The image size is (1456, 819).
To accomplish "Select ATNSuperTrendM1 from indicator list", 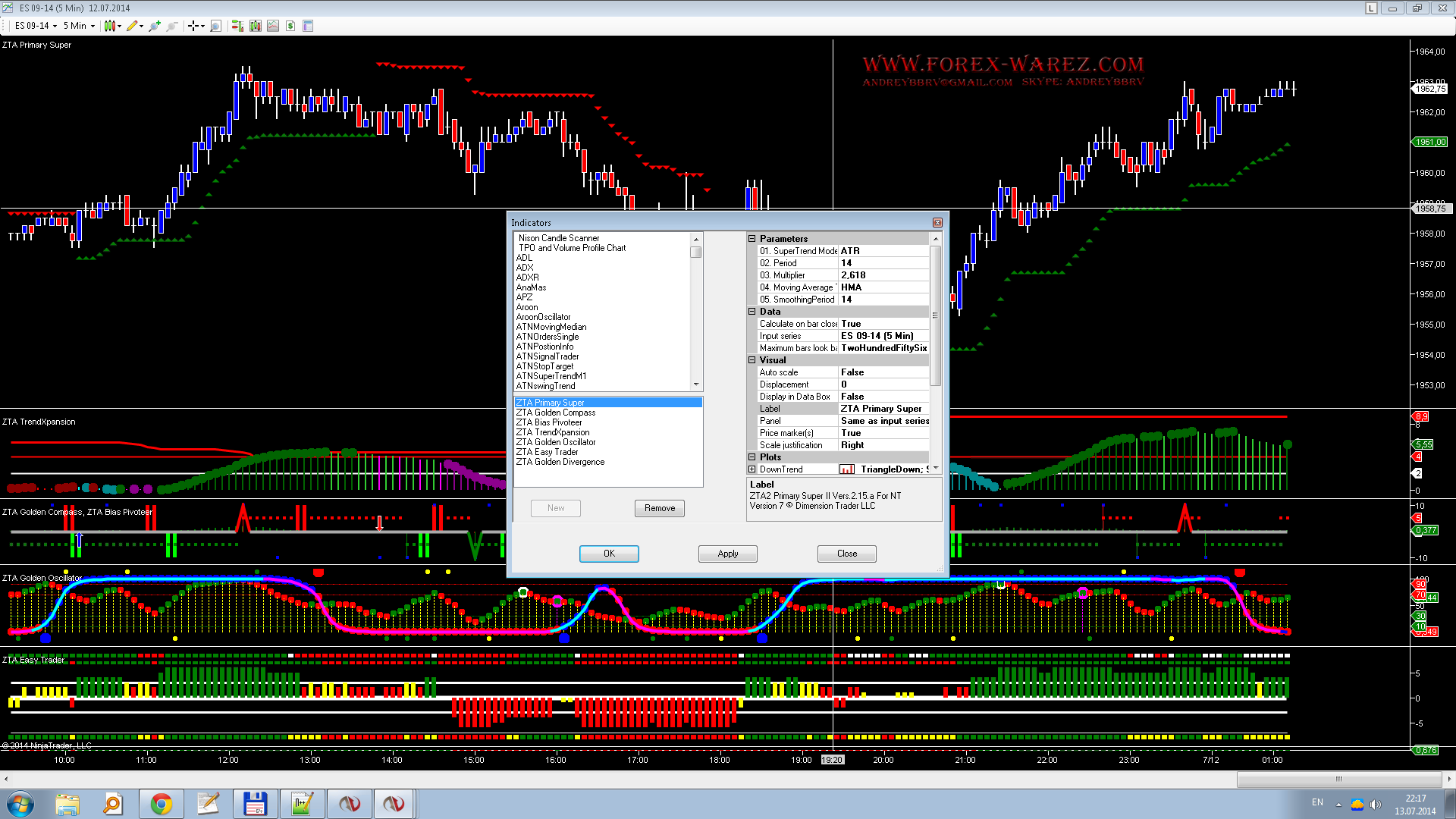I will 551,376.
